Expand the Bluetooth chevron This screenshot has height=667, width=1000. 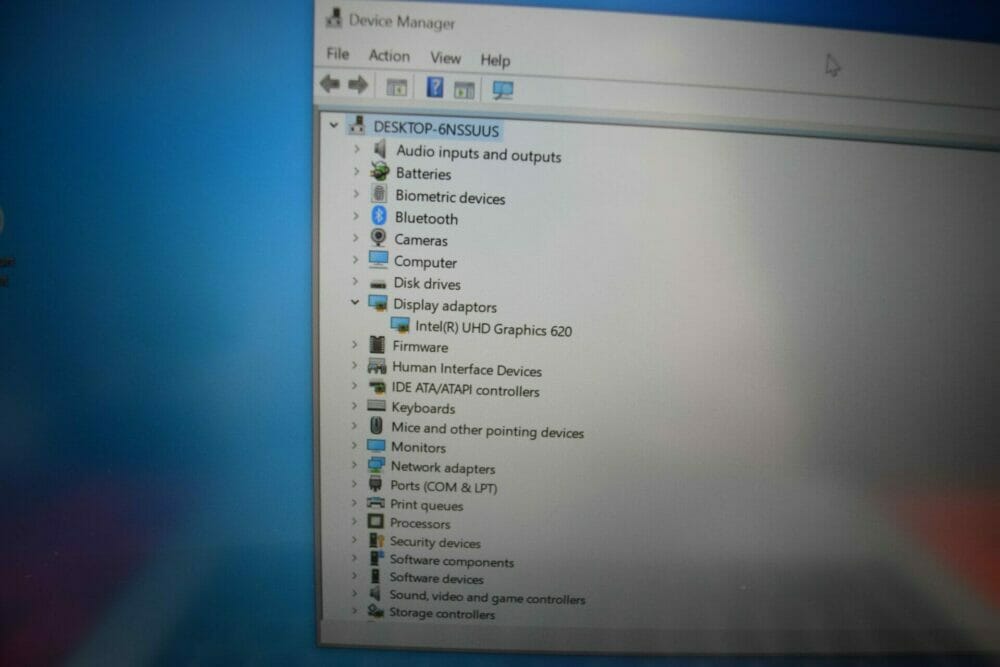tap(356, 216)
